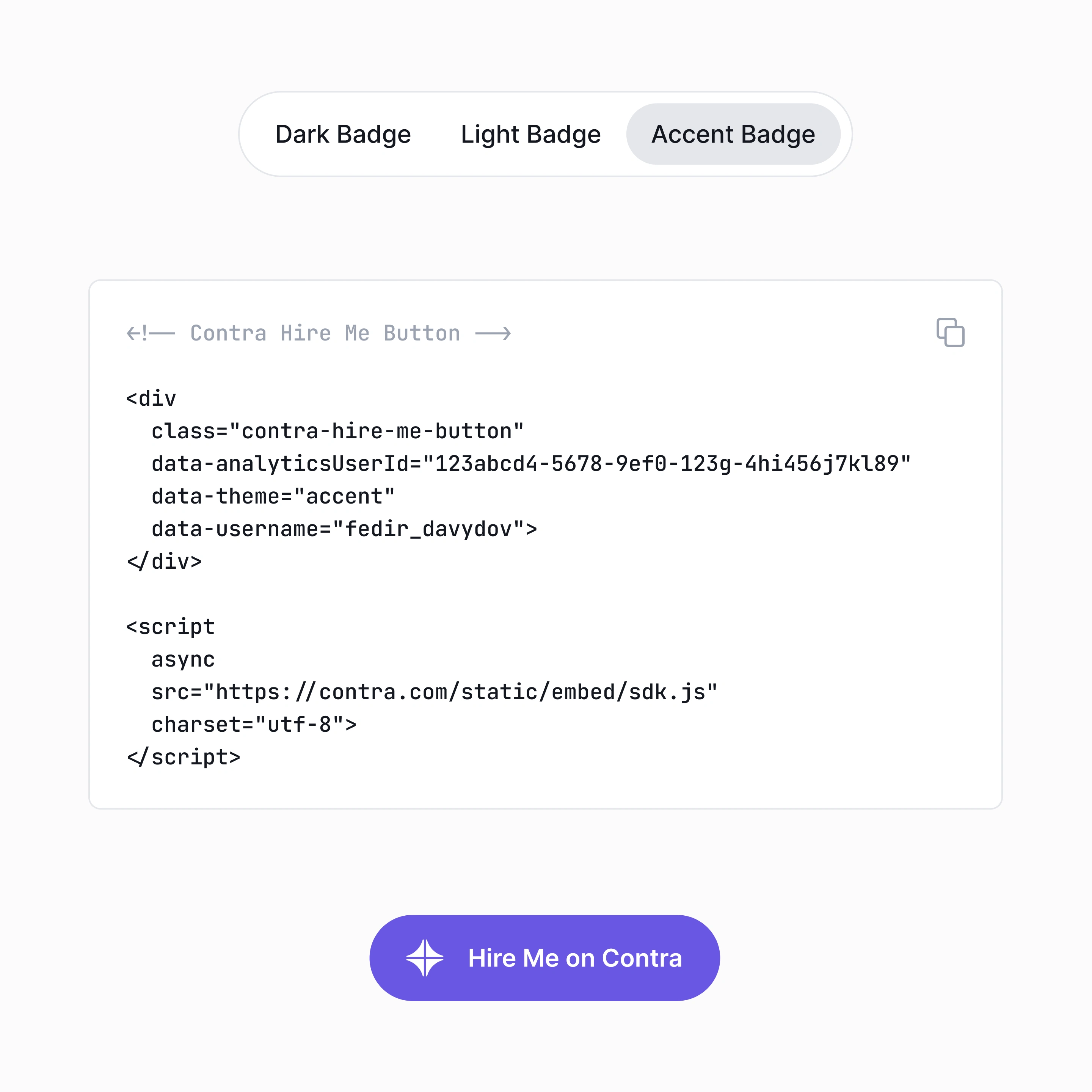Viewport: 1092px width, 1092px height.
Task: Click the sdk.js src URL line
Action: point(434,692)
